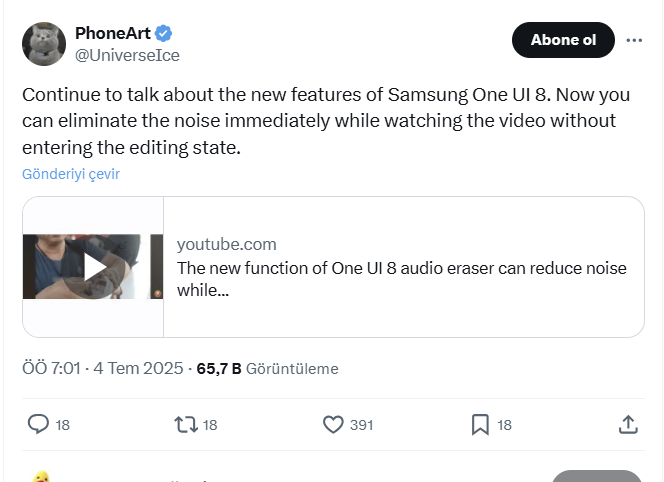Click the ÖÖ 7:01 timestamp
664x482 pixels.
[51, 368]
